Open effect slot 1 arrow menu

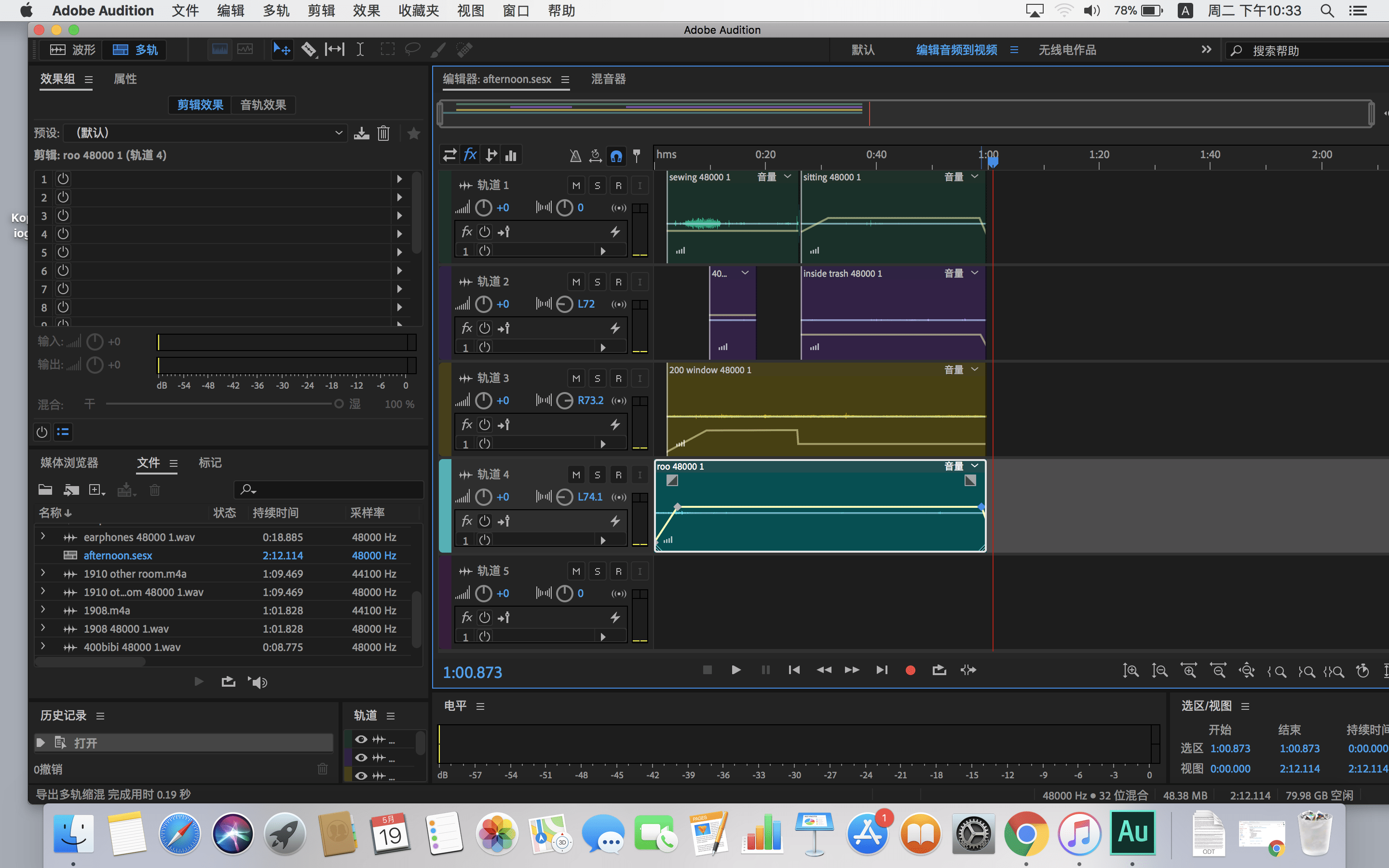click(399, 179)
